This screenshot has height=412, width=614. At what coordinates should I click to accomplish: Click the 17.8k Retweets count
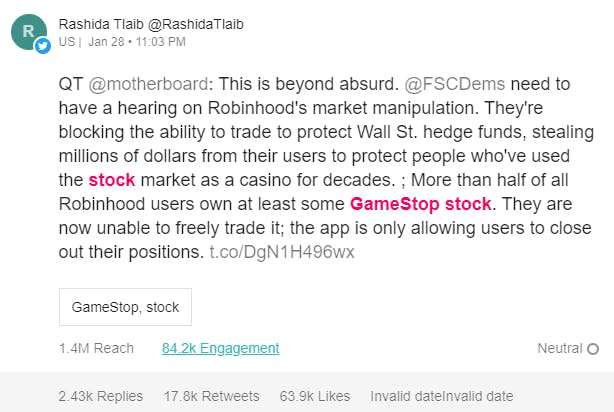pyautogui.click(x=211, y=396)
